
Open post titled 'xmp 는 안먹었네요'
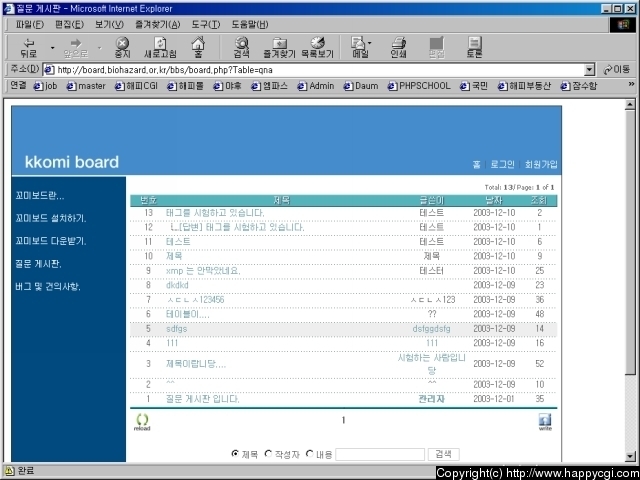coord(203,271)
